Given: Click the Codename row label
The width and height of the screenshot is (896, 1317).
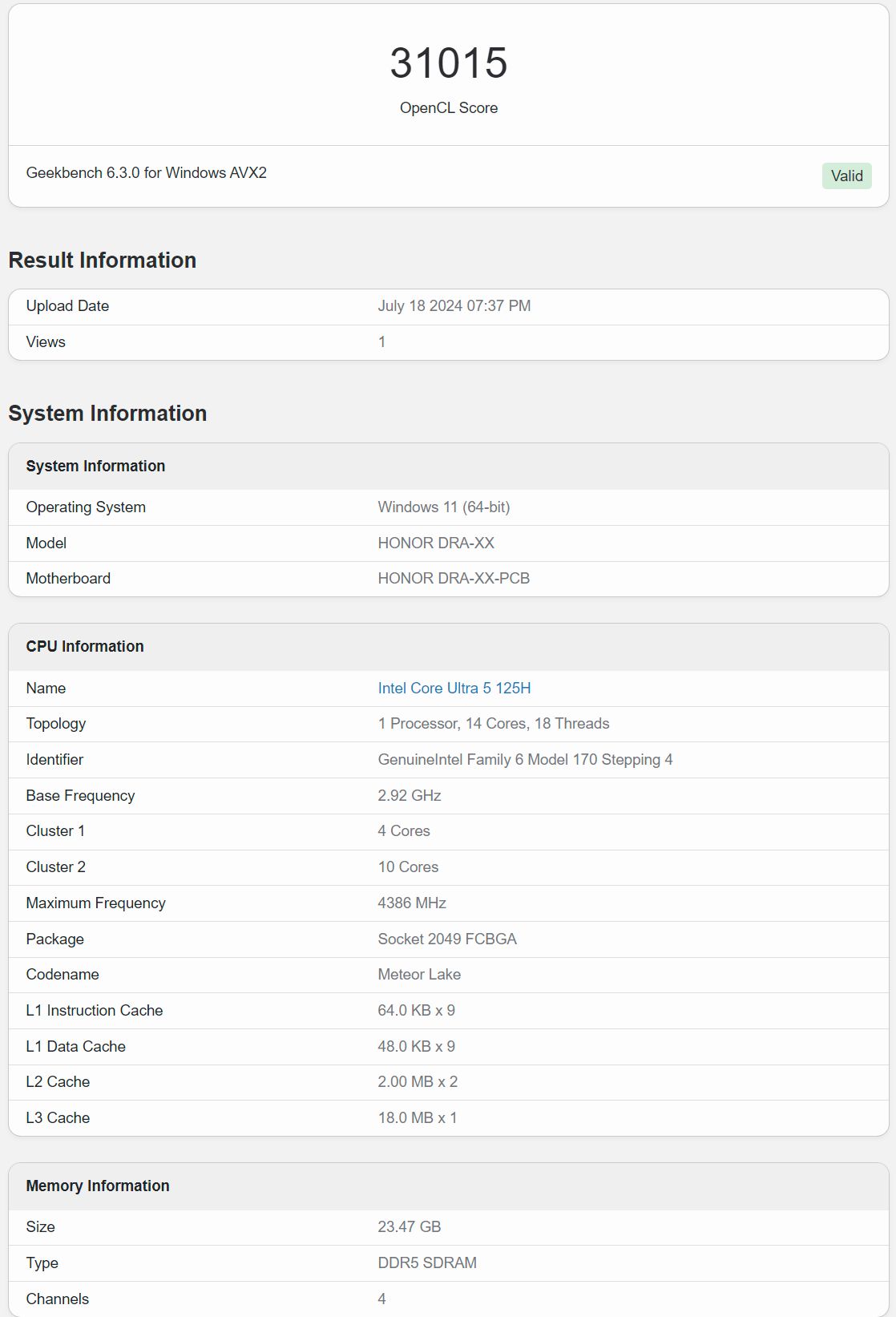Looking at the screenshot, I should 63,974.
